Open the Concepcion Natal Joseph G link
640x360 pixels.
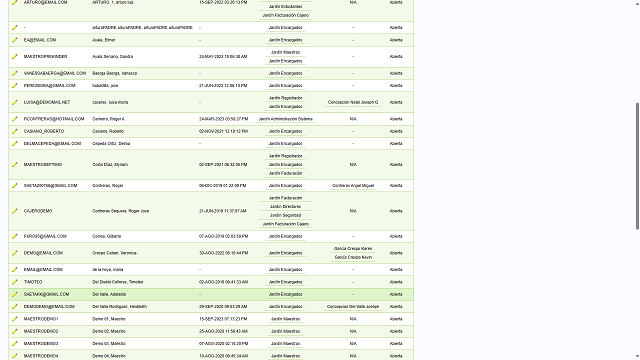point(353,102)
